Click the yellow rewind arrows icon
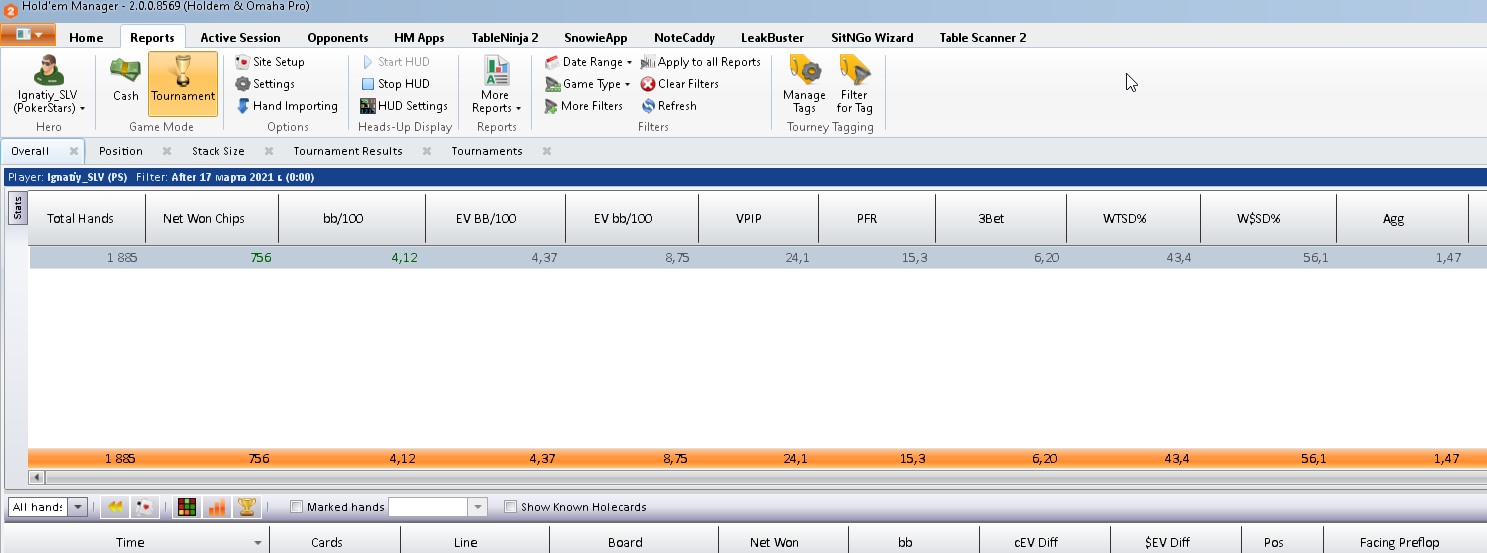 pyautogui.click(x=116, y=507)
